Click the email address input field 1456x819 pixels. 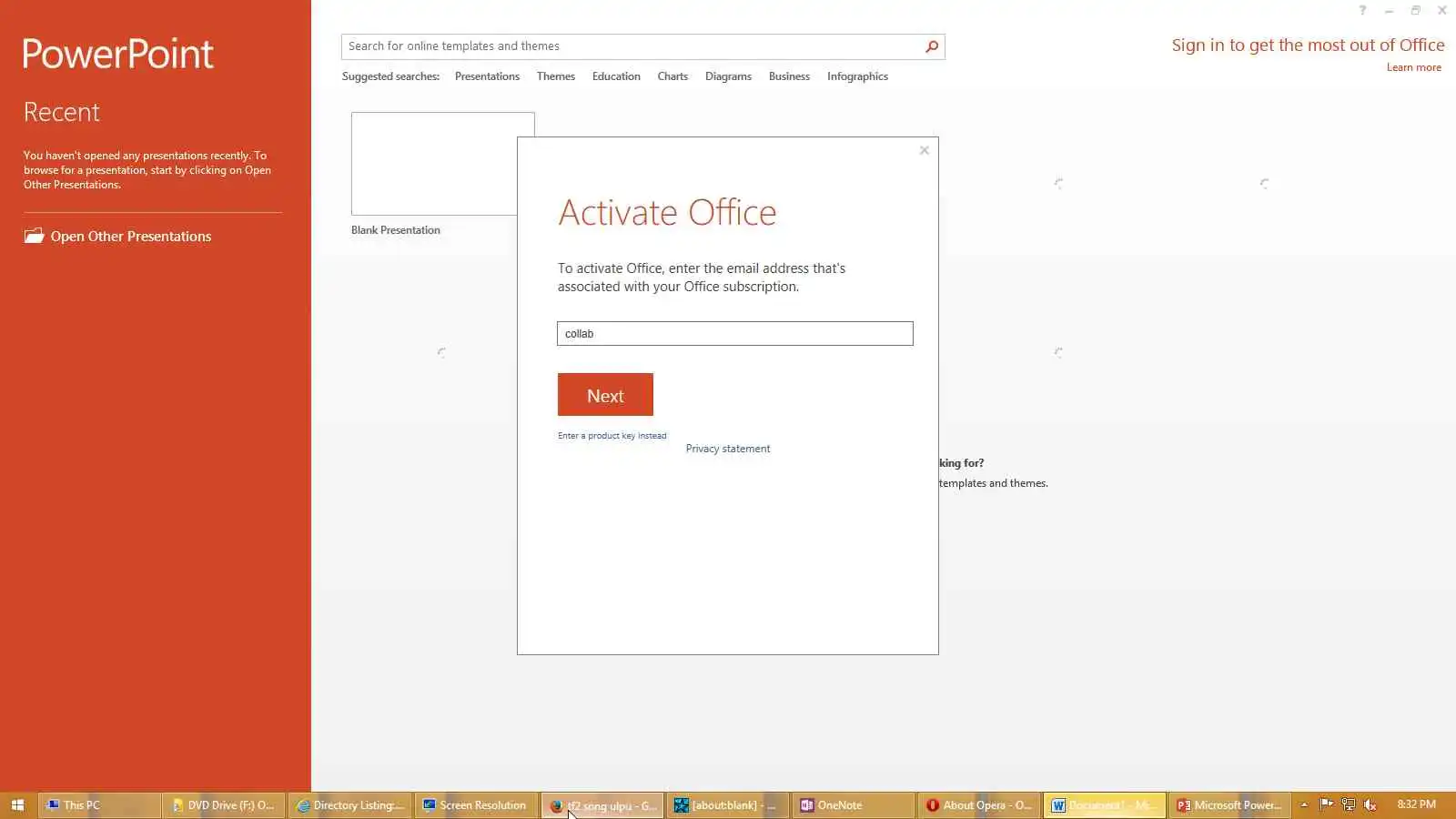pos(734,334)
